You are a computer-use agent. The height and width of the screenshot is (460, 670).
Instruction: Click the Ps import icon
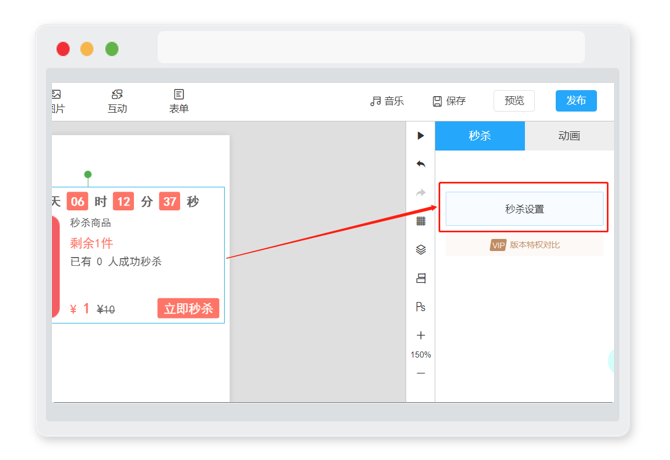421,307
